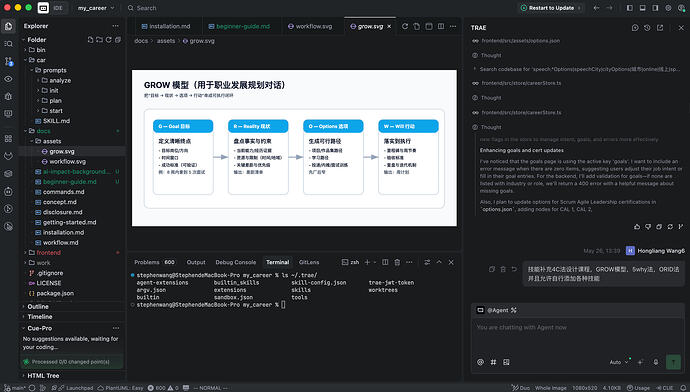Open the Auto model dropdown in chat

(619, 362)
